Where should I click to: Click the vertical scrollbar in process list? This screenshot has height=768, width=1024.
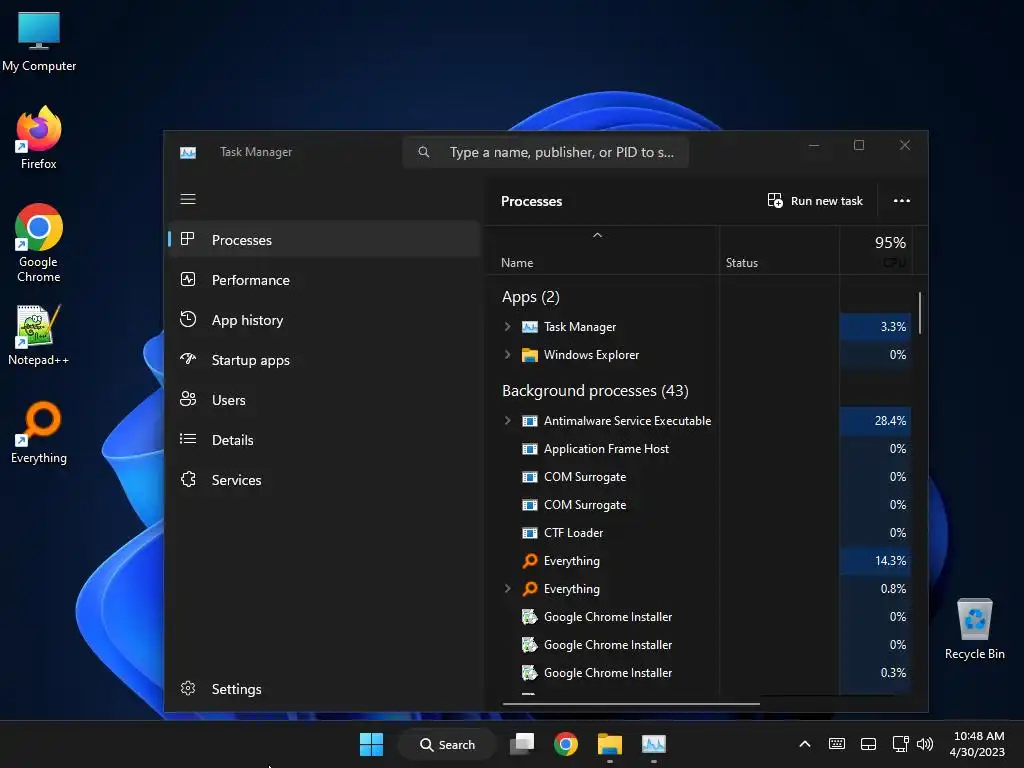[920, 313]
